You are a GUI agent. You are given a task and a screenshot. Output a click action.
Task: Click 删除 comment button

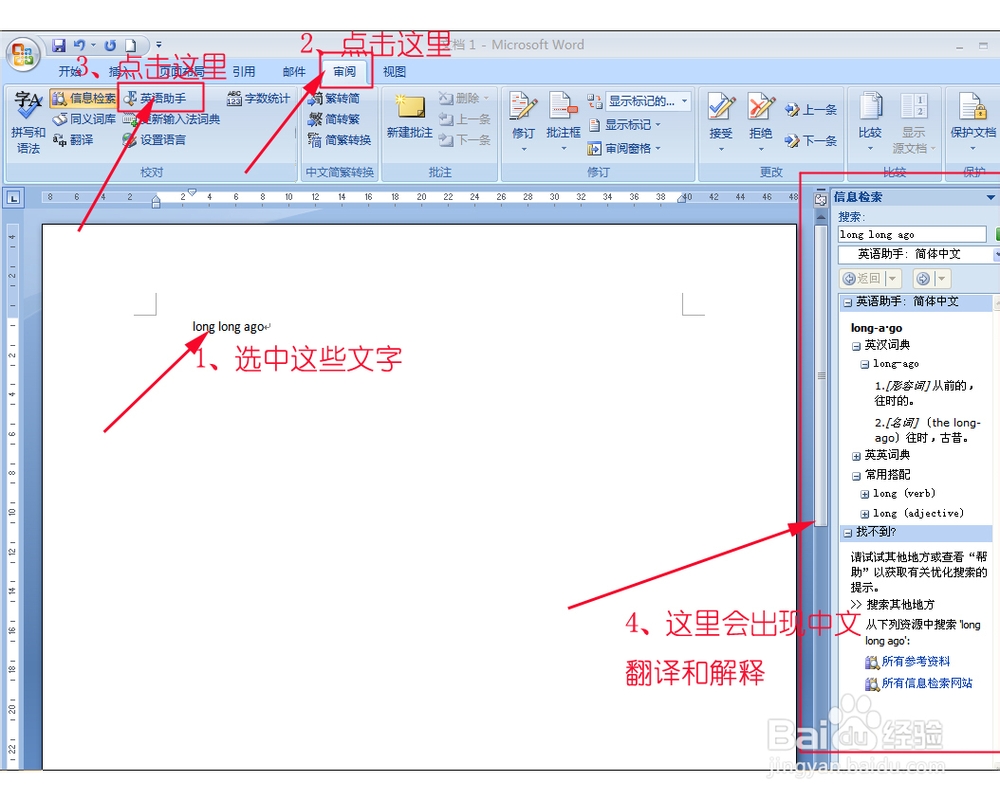pos(464,98)
